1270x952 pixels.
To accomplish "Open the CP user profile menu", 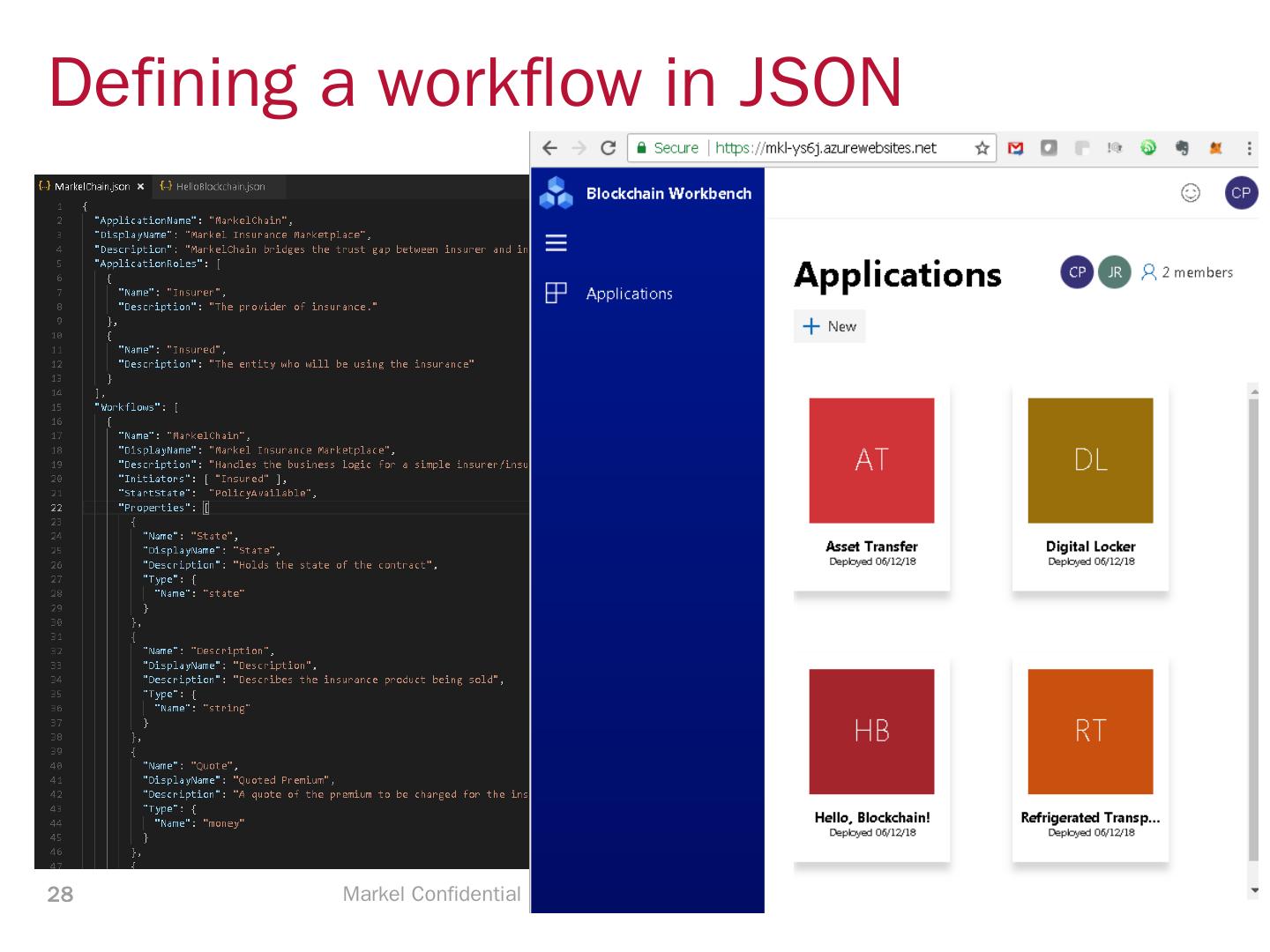I will coord(1241,193).
